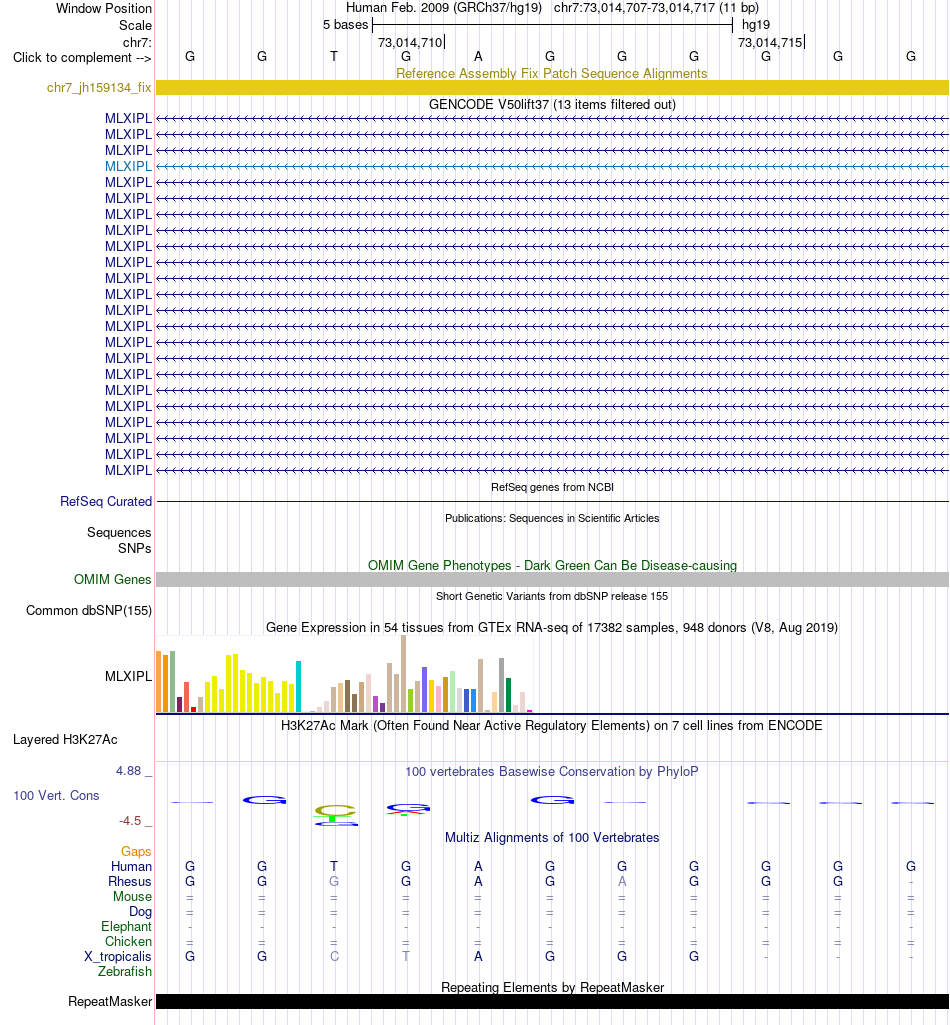This screenshot has width=950, height=1025.
Task: Click the RepeatMasker track label
Action: 110,1001
